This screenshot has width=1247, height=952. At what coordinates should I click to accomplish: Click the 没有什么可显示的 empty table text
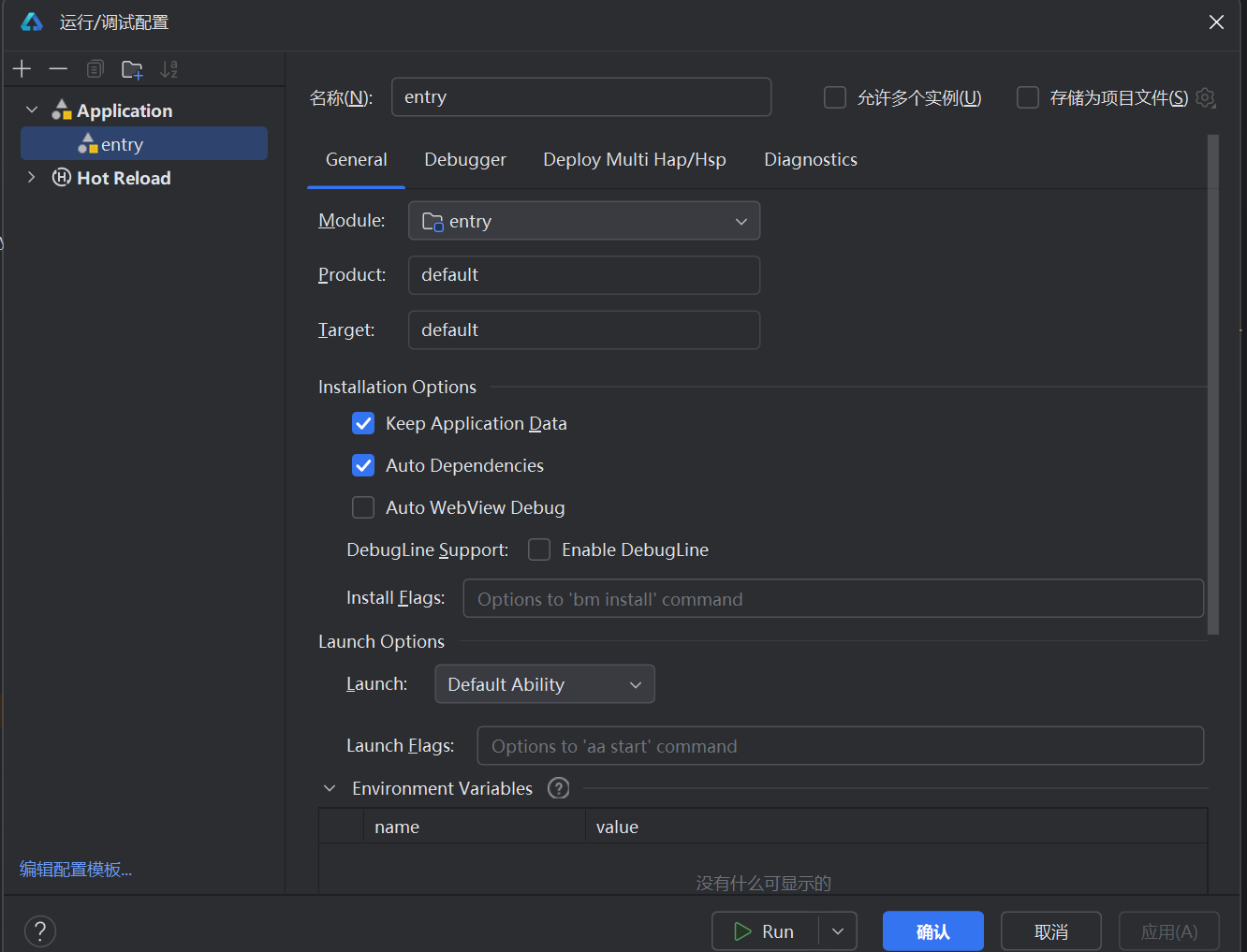click(x=763, y=883)
